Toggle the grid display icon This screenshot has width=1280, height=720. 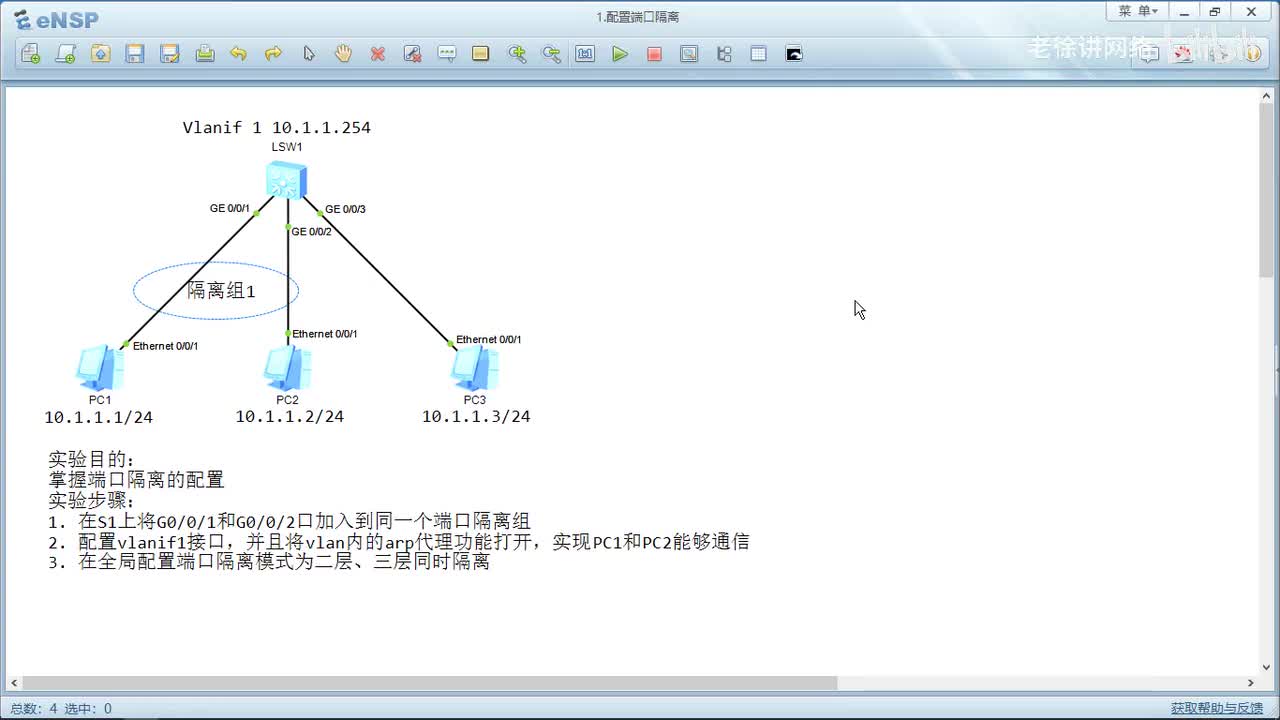click(x=759, y=54)
